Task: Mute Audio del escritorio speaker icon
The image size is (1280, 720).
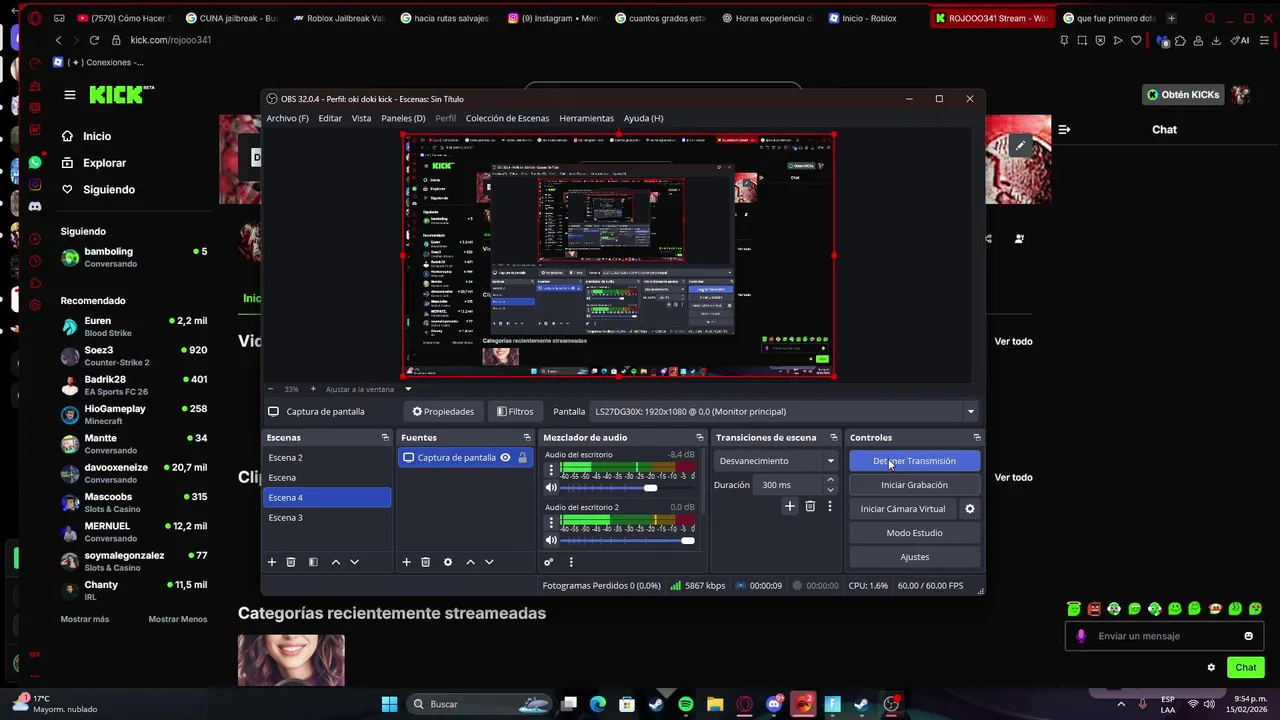Action: coord(551,488)
